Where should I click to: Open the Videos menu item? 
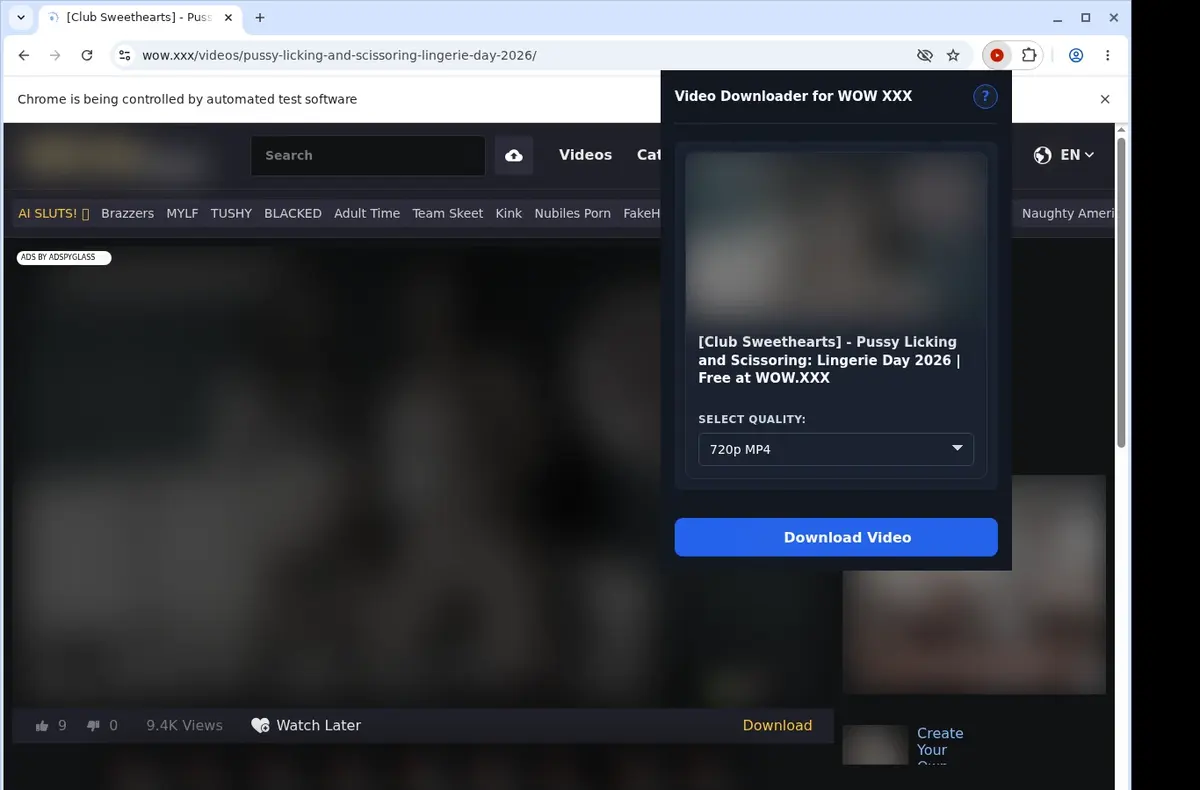(x=585, y=155)
